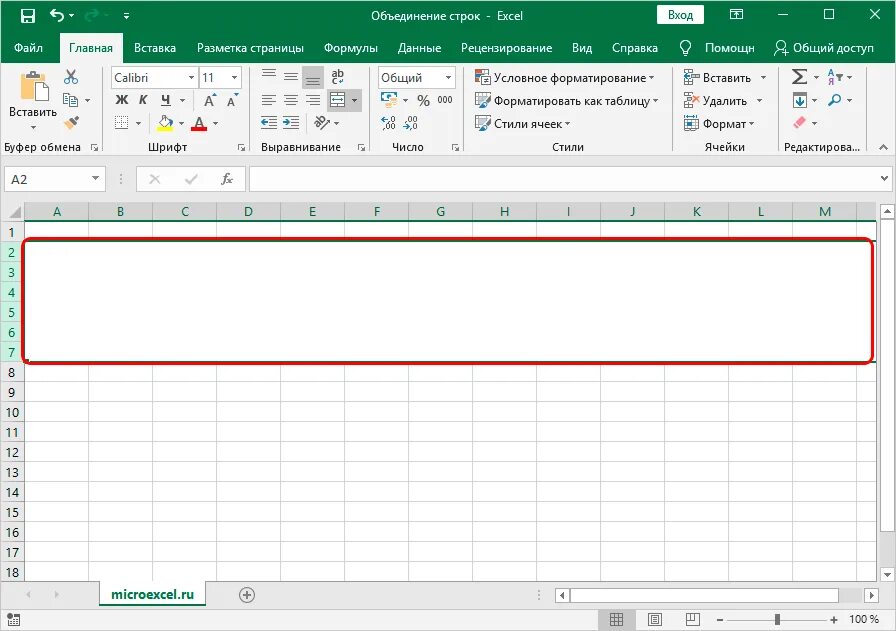Toggle Merge and Center button
Screen dimensions: 896x631
coord(337,101)
